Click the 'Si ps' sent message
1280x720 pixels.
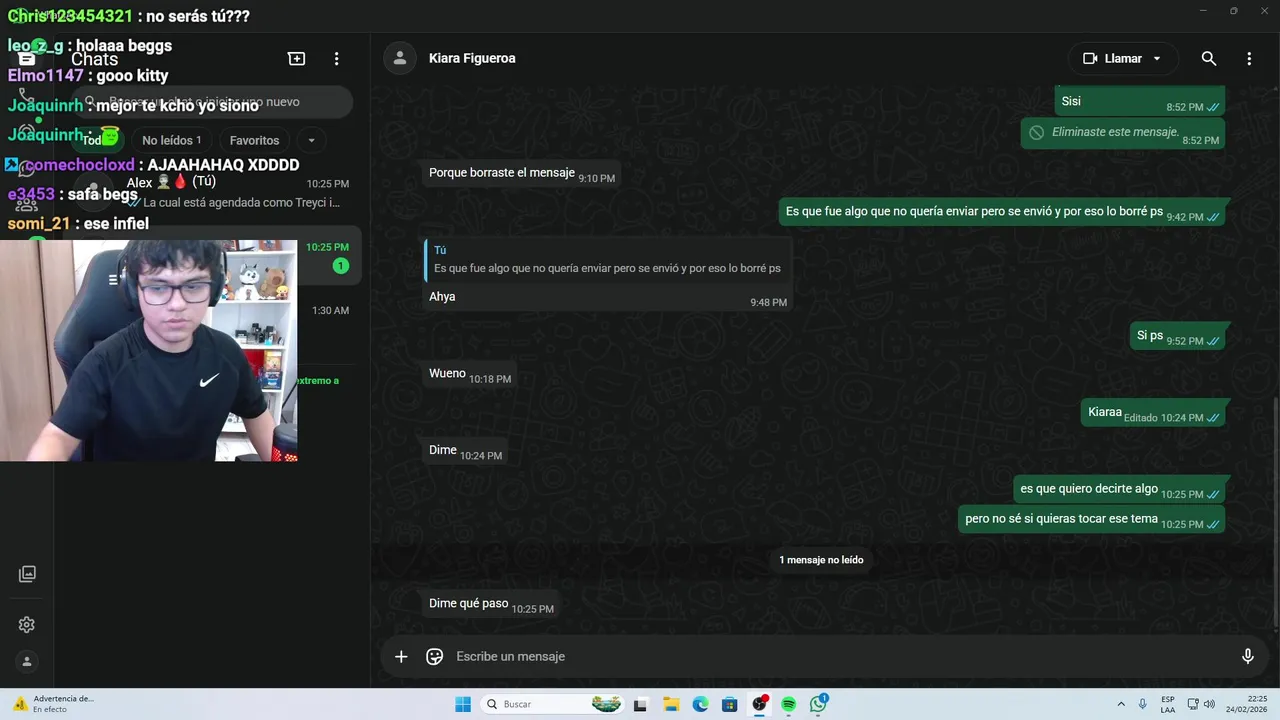pos(1178,336)
